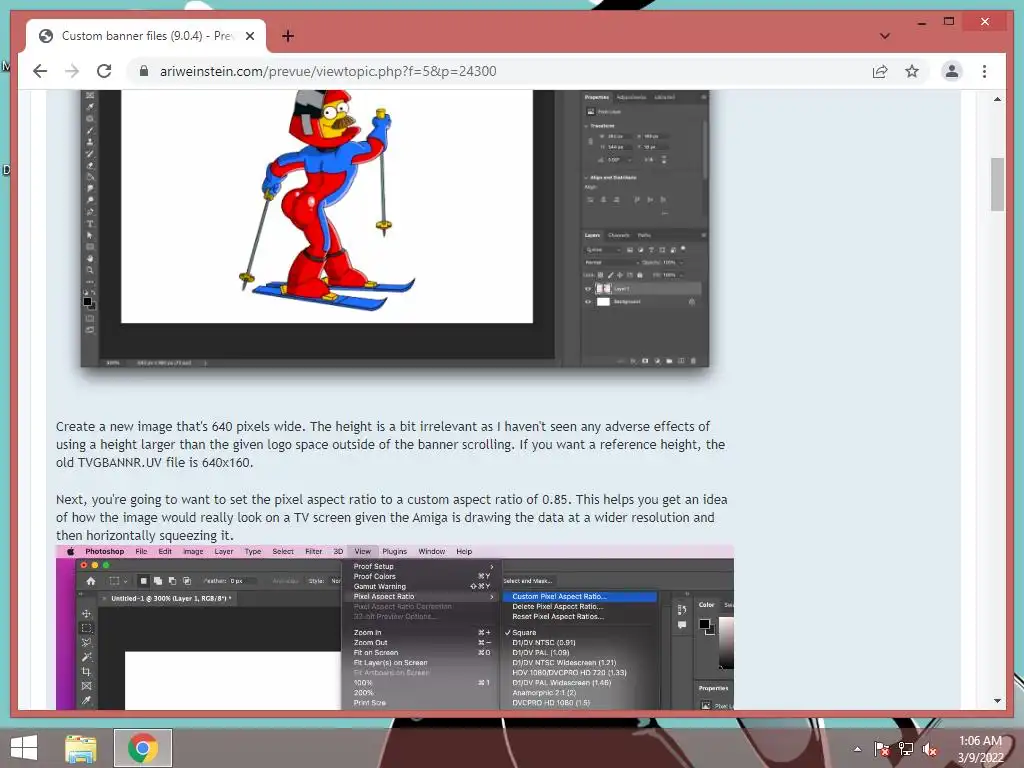Image resolution: width=1024 pixels, height=768 pixels.
Task: Share this page using the share icon
Action: (880, 71)
